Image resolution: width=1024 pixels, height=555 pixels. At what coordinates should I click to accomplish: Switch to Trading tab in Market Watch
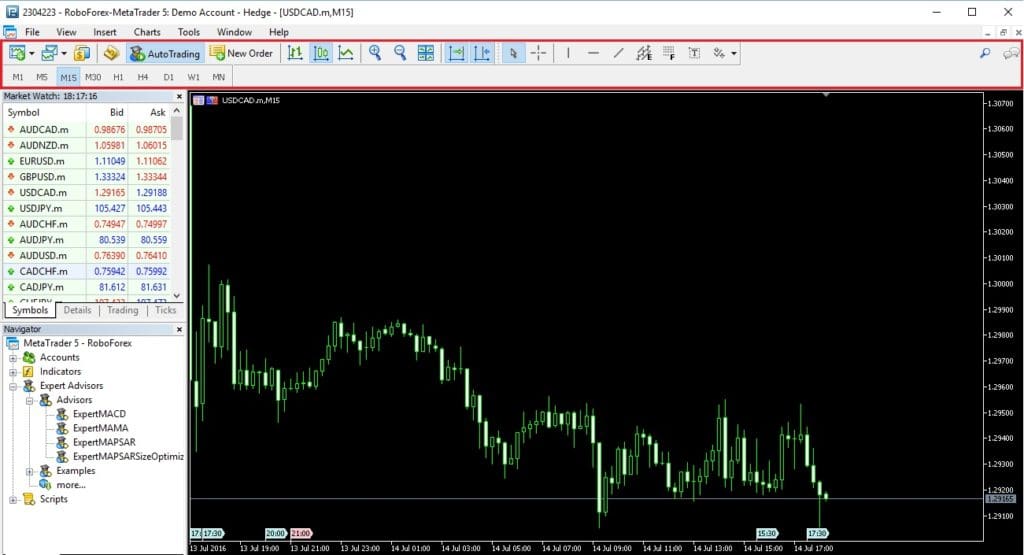pyautogui.click(x=123, y=310)
